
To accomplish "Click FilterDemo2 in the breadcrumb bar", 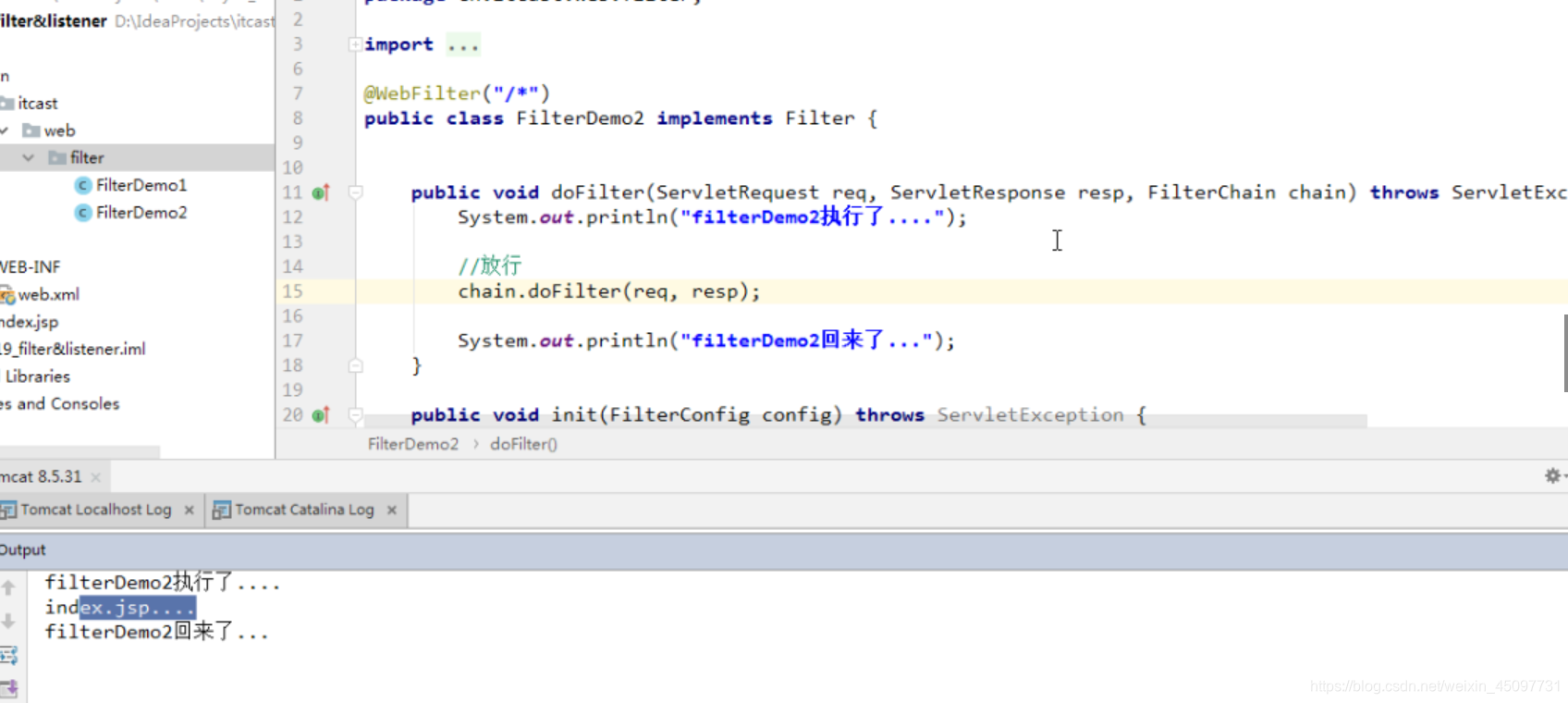I will [x=413, y=444].
